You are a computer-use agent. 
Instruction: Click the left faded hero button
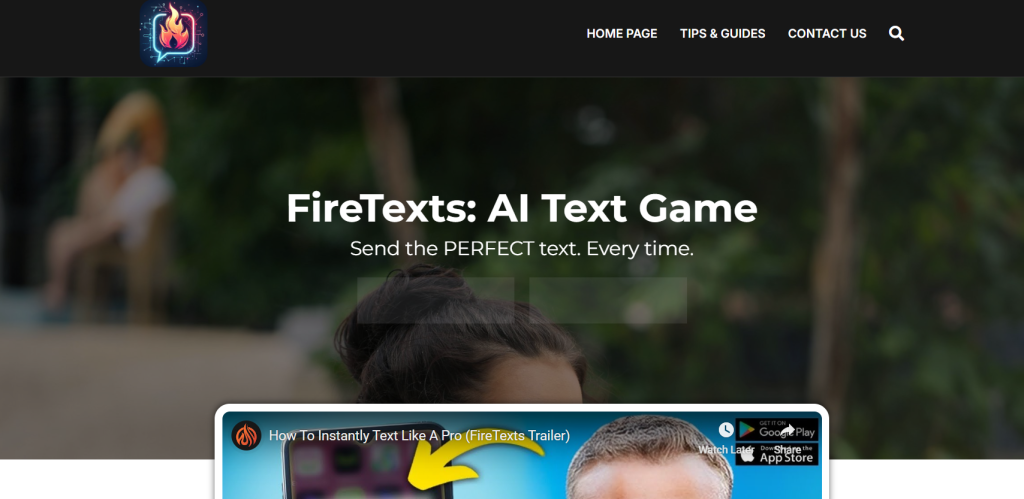(x=436, y=300)
